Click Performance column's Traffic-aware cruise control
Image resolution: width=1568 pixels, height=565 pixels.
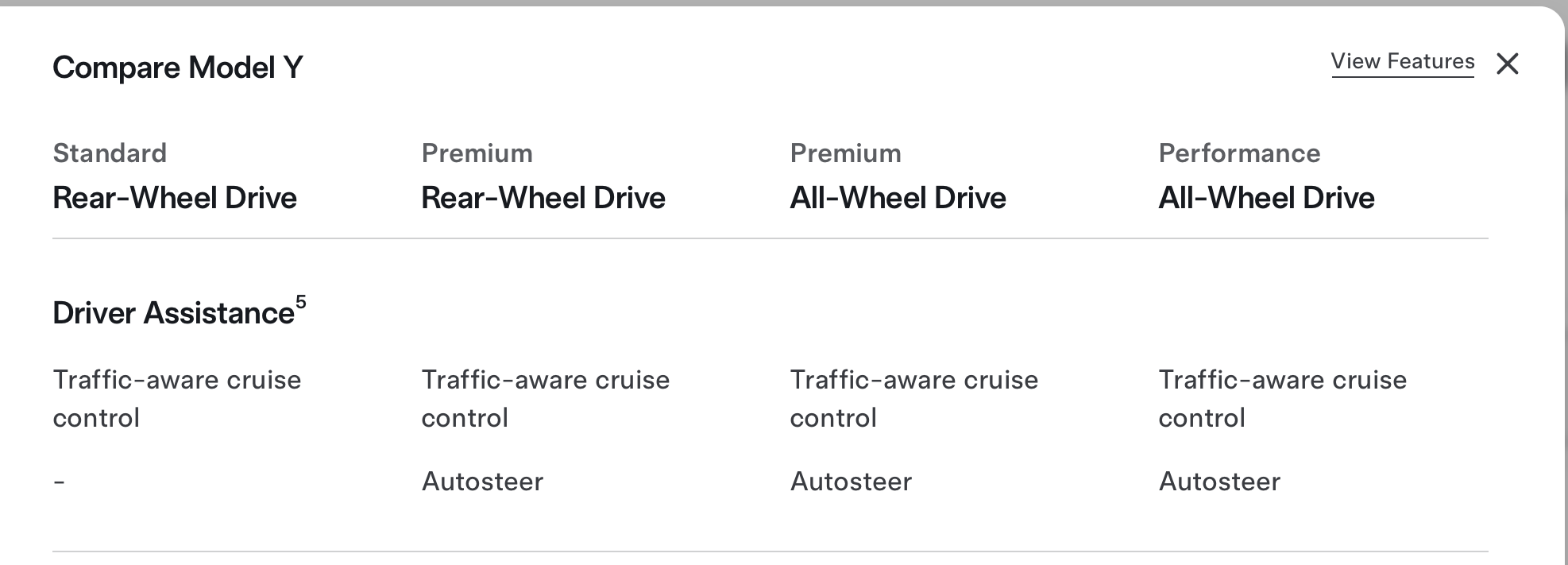click(1282, 399)
